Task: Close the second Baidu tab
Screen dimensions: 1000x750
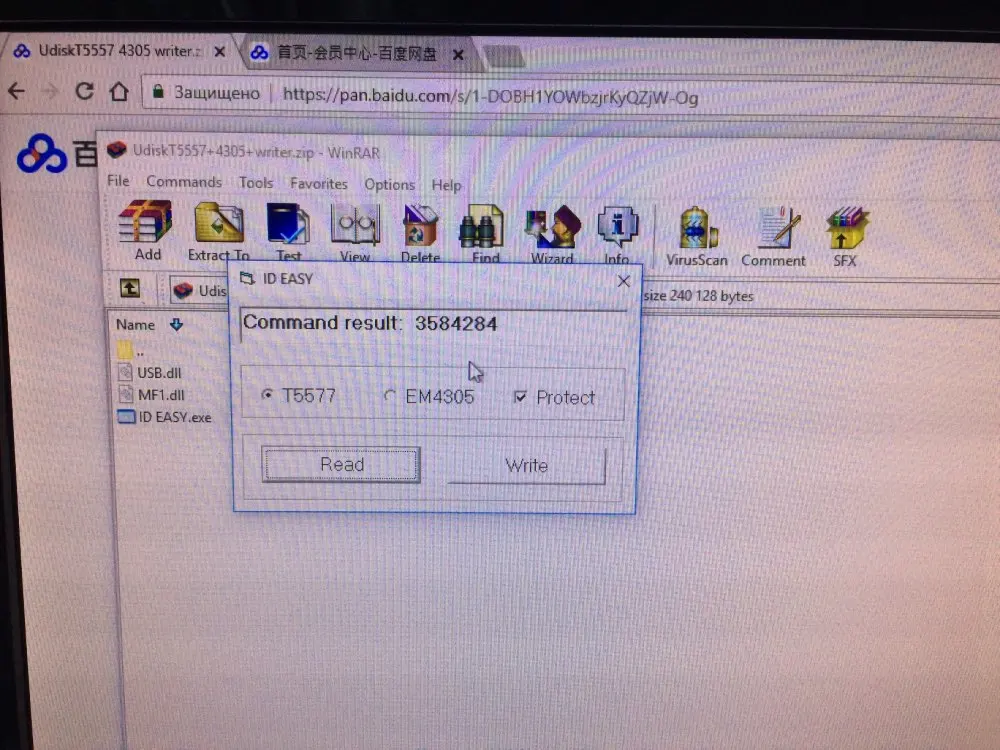Action: click(x=458, y=55)
